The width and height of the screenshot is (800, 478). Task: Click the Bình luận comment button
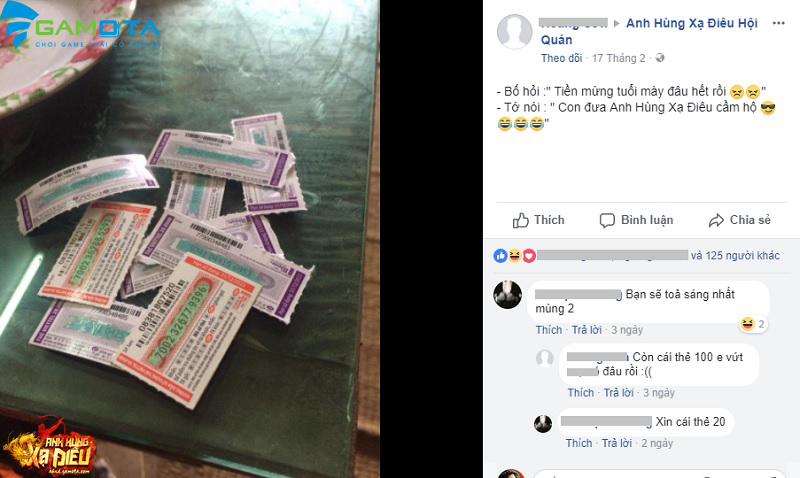(x=636, y=220)
